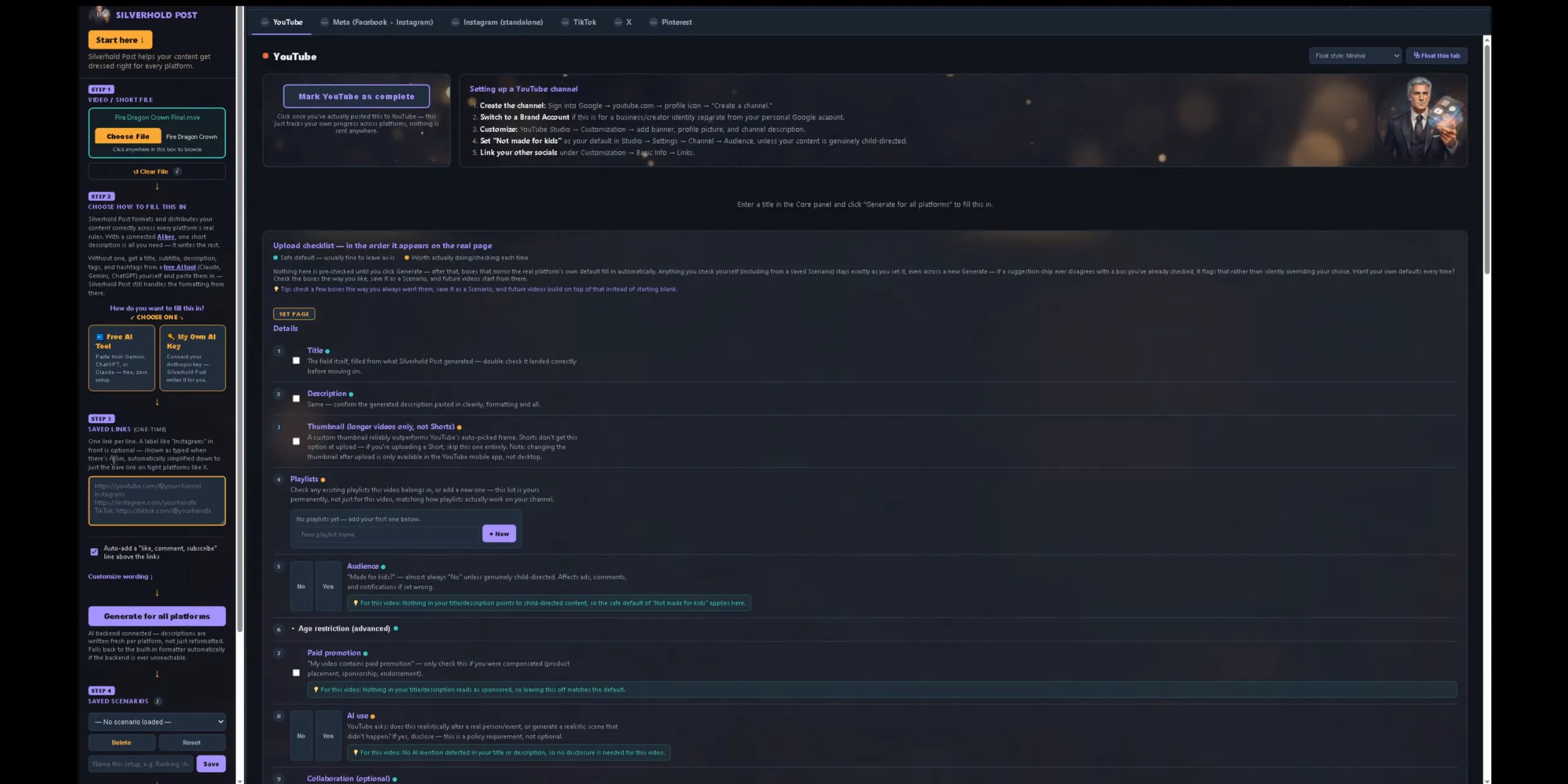This screenshot has width=1568, height=784.
Task: Select No for the Audience question
Action: [x=301, y=586]
